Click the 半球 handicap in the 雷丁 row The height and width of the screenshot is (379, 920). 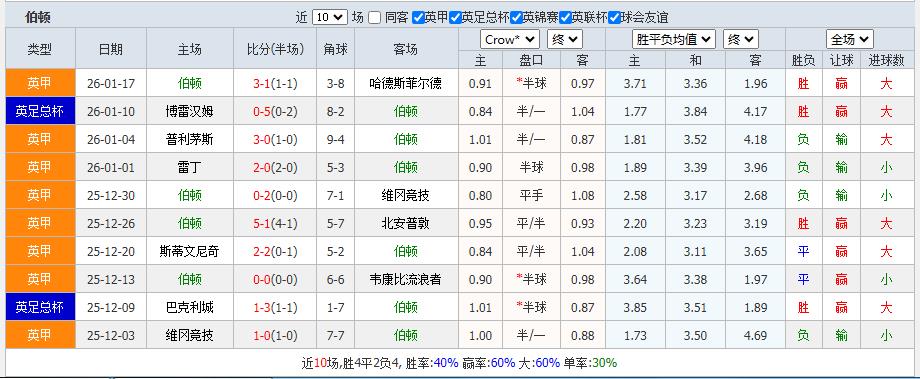pos(531,168)
